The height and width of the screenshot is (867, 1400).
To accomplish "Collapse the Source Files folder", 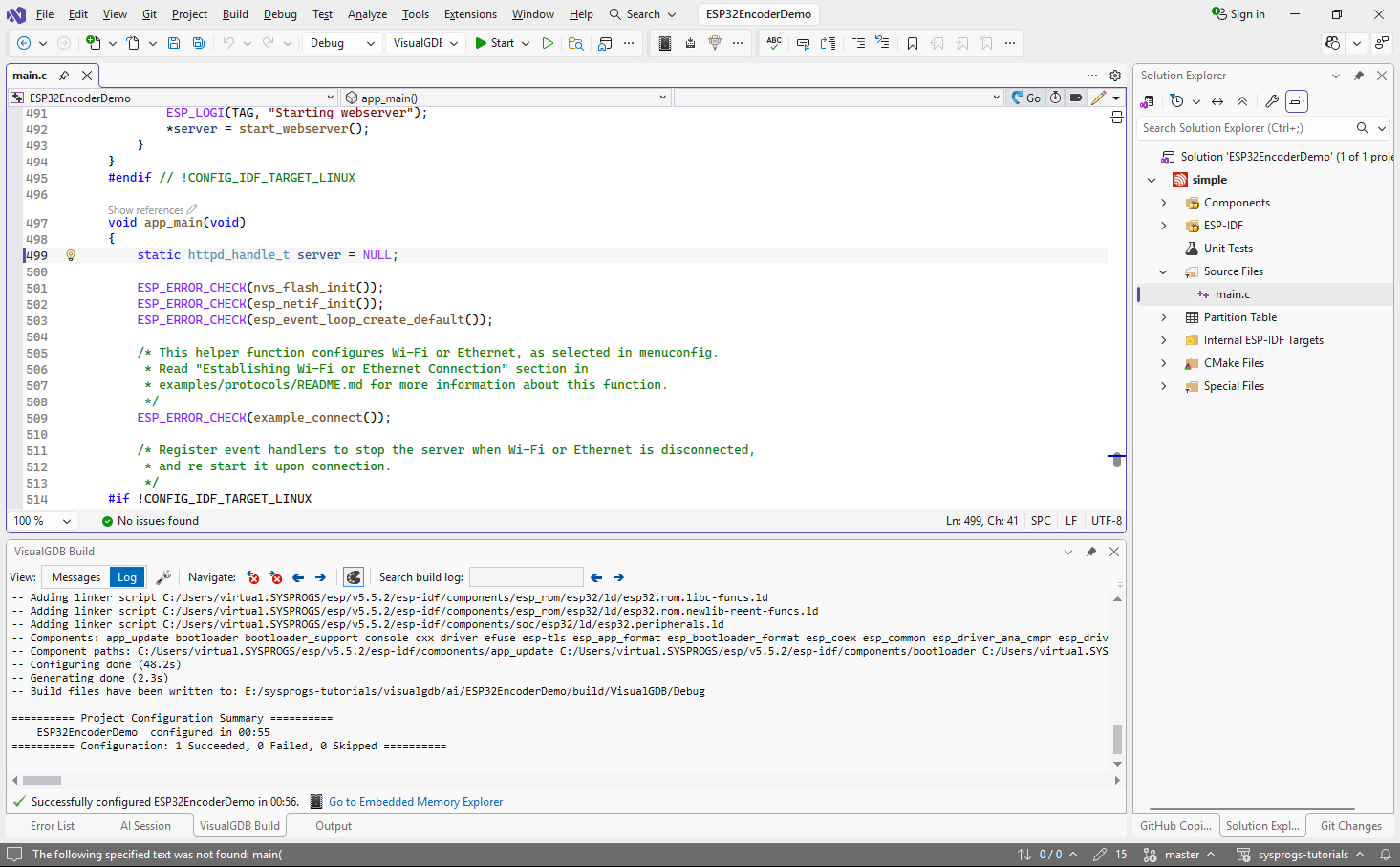I will pyautogui.click(x=1164, y=271).
